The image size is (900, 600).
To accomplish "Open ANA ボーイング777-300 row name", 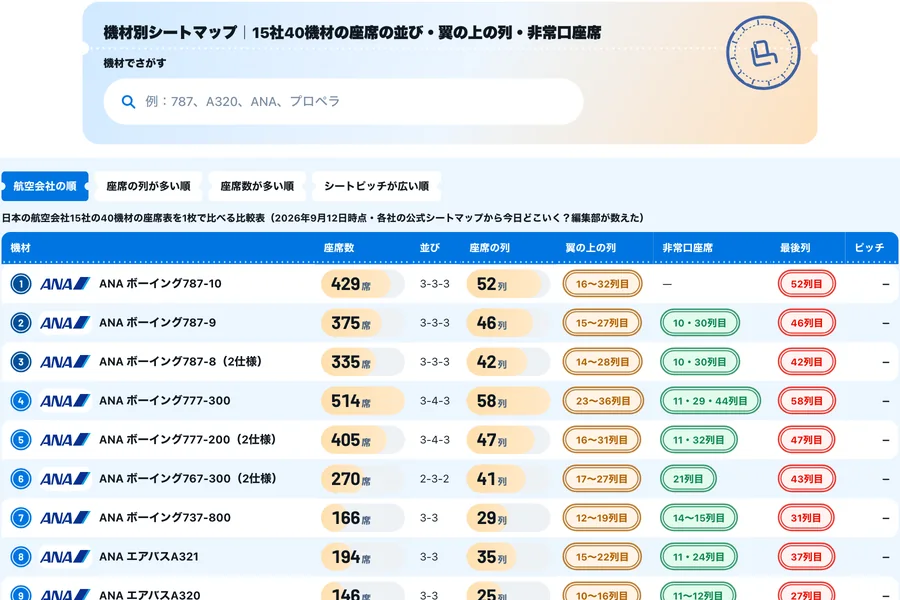I will 165,401.
